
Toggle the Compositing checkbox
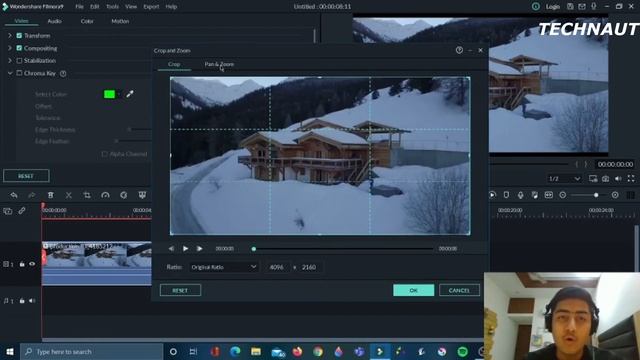pos(19,48)
